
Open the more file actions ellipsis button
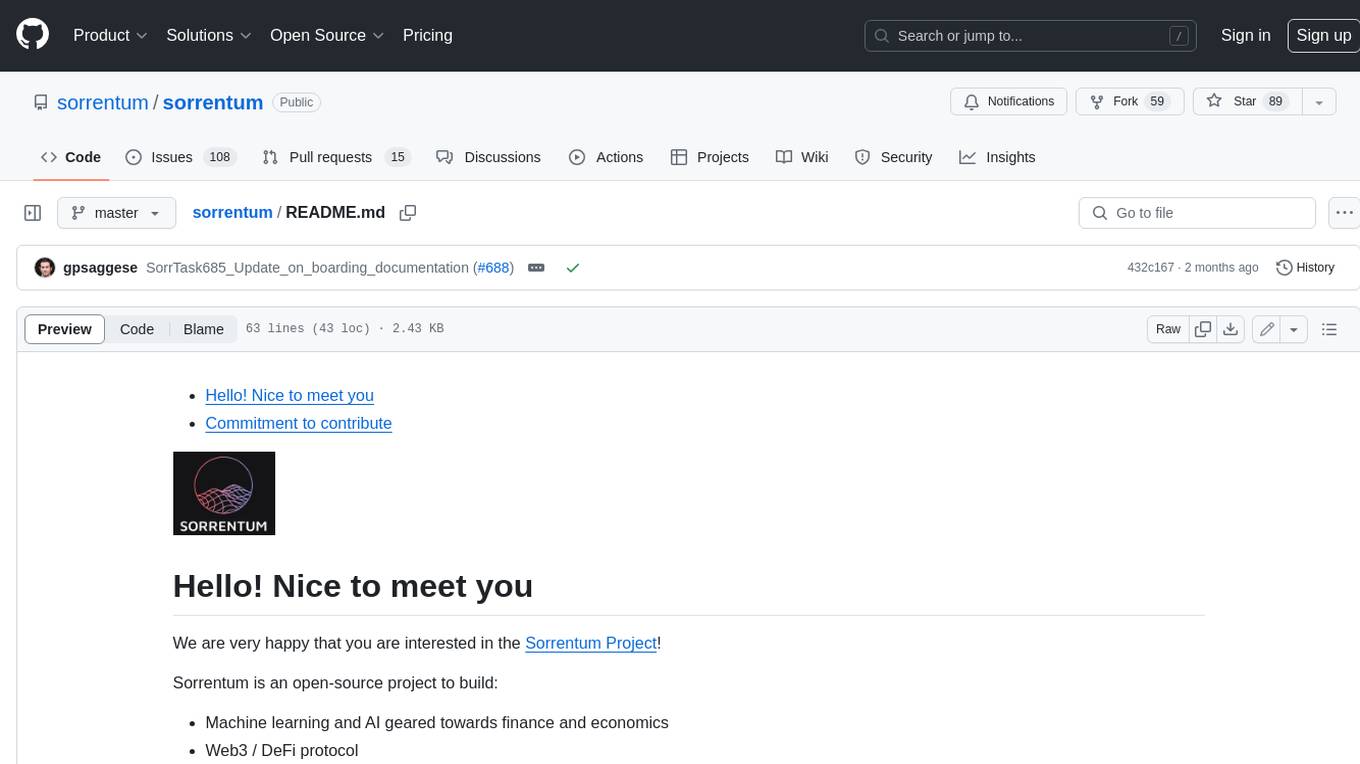tap(1344, 213)
